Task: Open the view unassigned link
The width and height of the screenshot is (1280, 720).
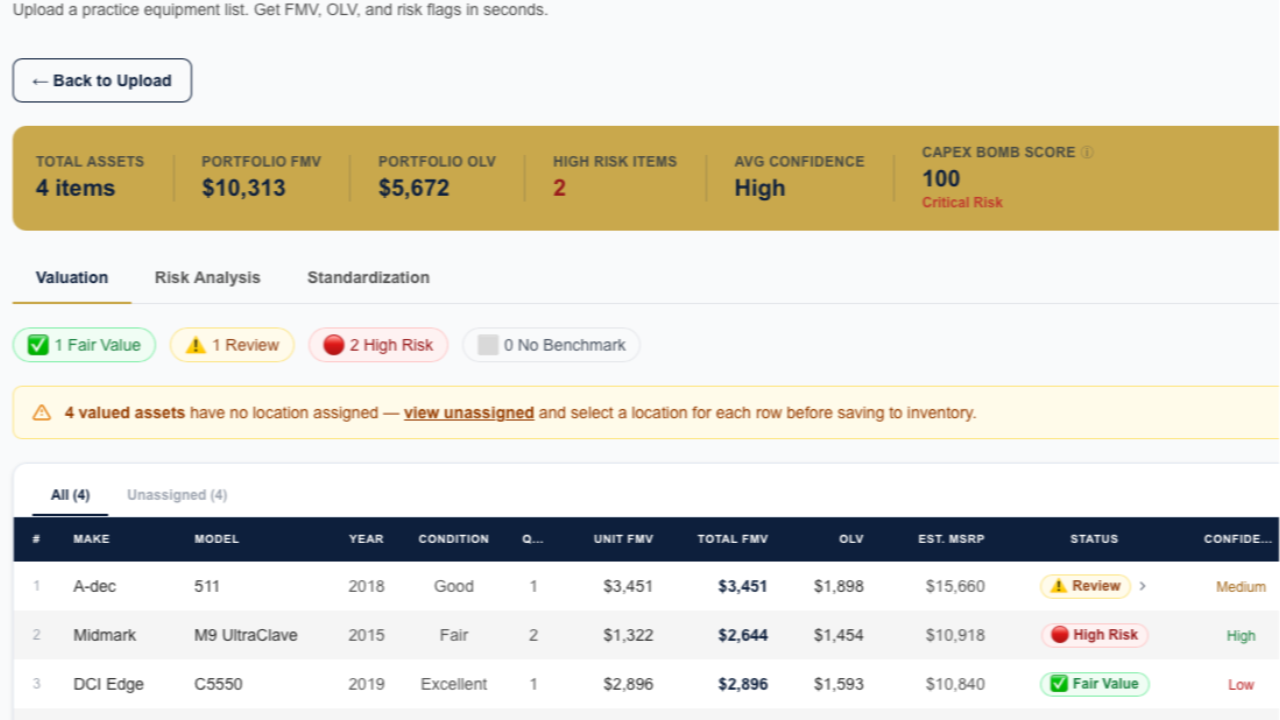Action: 469,412
